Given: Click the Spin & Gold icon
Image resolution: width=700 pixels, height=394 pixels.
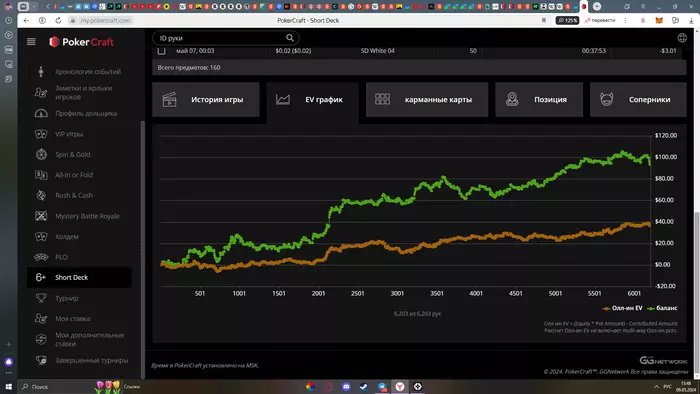Looking at the screenshot, I should (41, 154).
